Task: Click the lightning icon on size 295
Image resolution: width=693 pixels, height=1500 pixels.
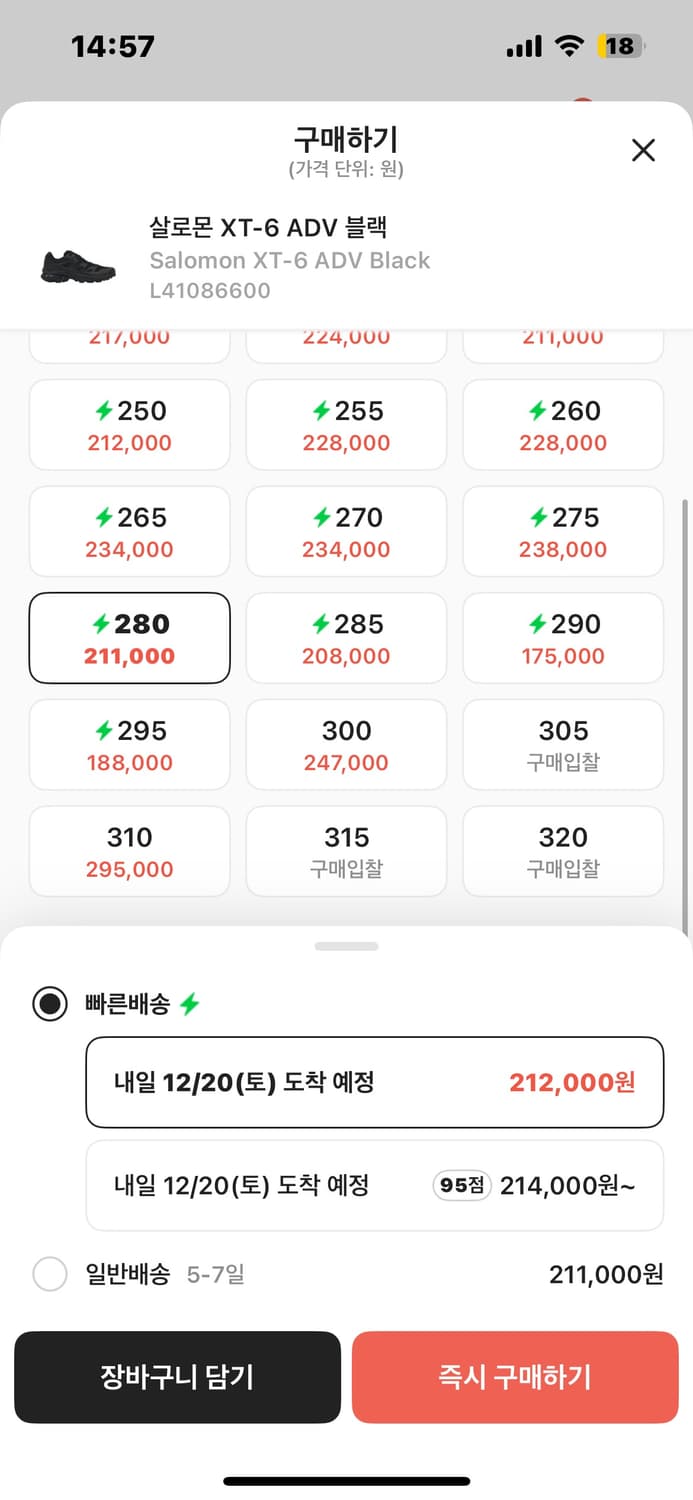Action: click(x=102, y=730)
